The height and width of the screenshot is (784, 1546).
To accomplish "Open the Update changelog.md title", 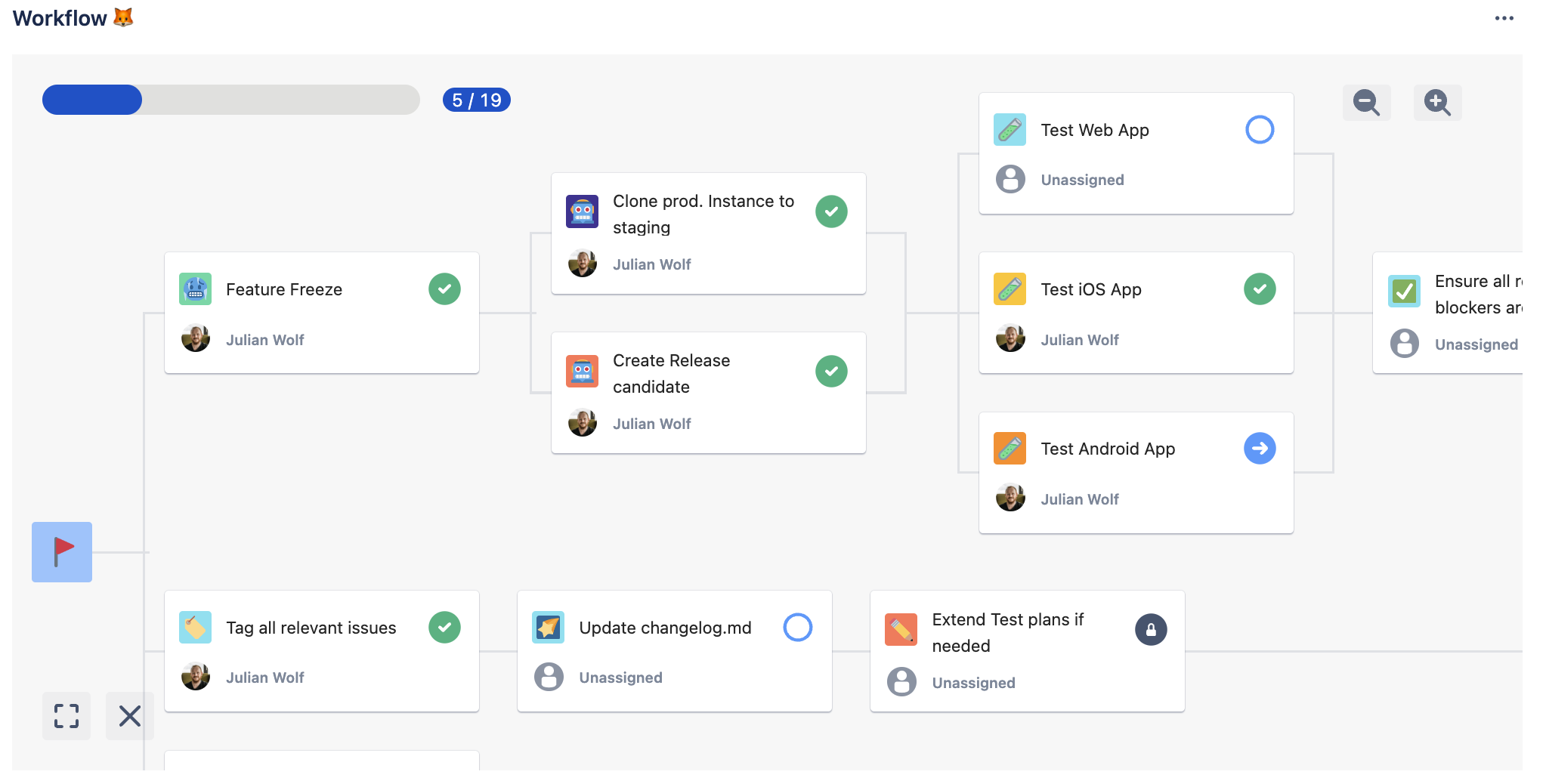I will 665,628.
